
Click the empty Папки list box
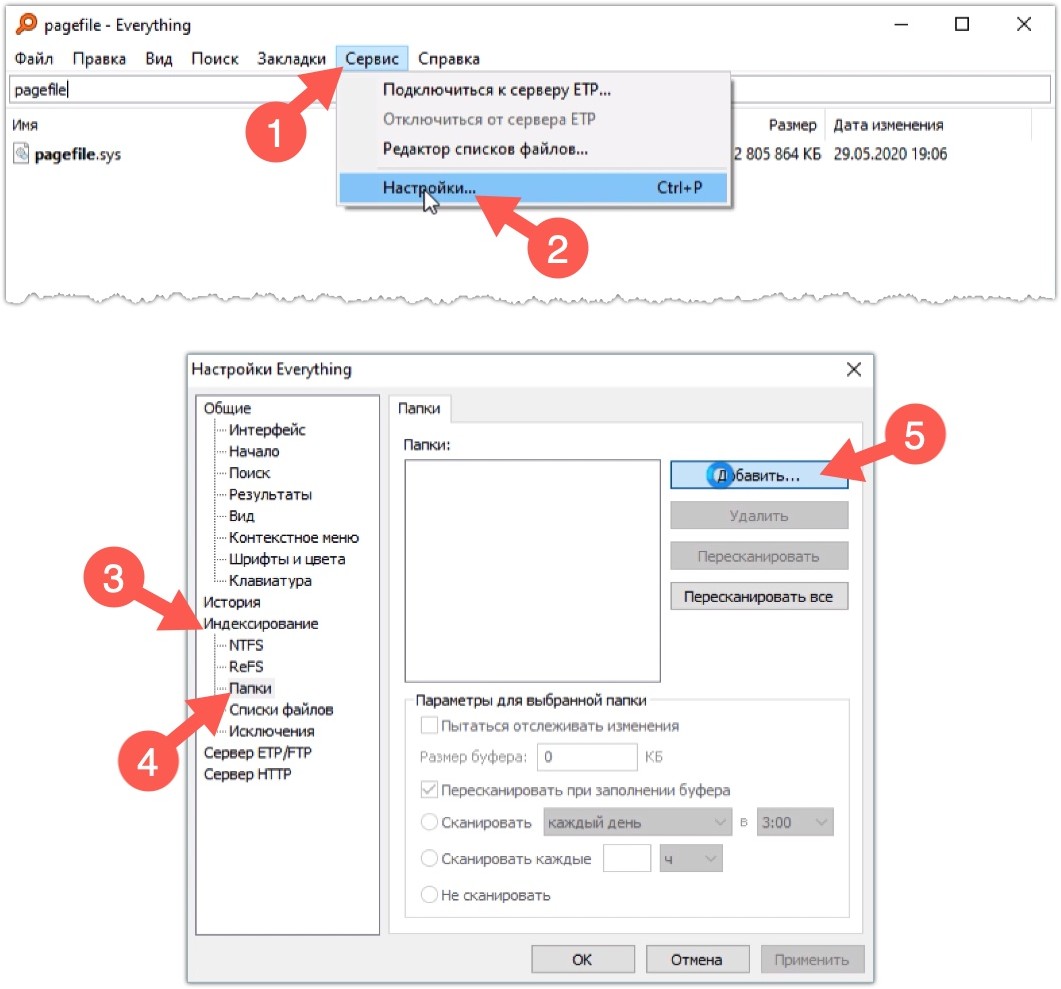click(533, 571)
